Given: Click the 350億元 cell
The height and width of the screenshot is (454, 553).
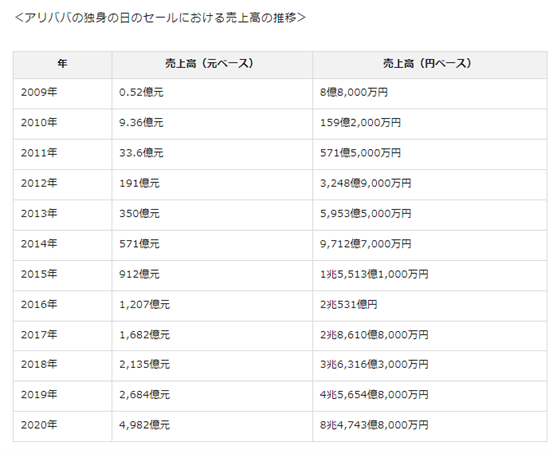Looking at the screenshot, I should coord(212,215).
